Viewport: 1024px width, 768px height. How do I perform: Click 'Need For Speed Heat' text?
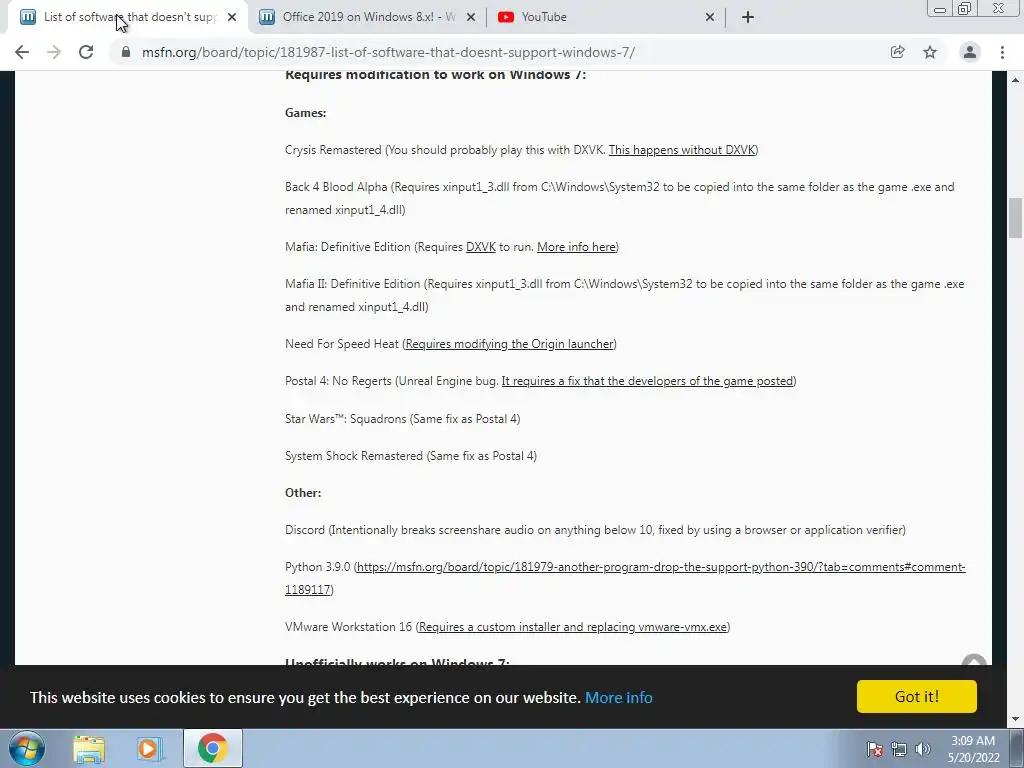tap(342, 344)
